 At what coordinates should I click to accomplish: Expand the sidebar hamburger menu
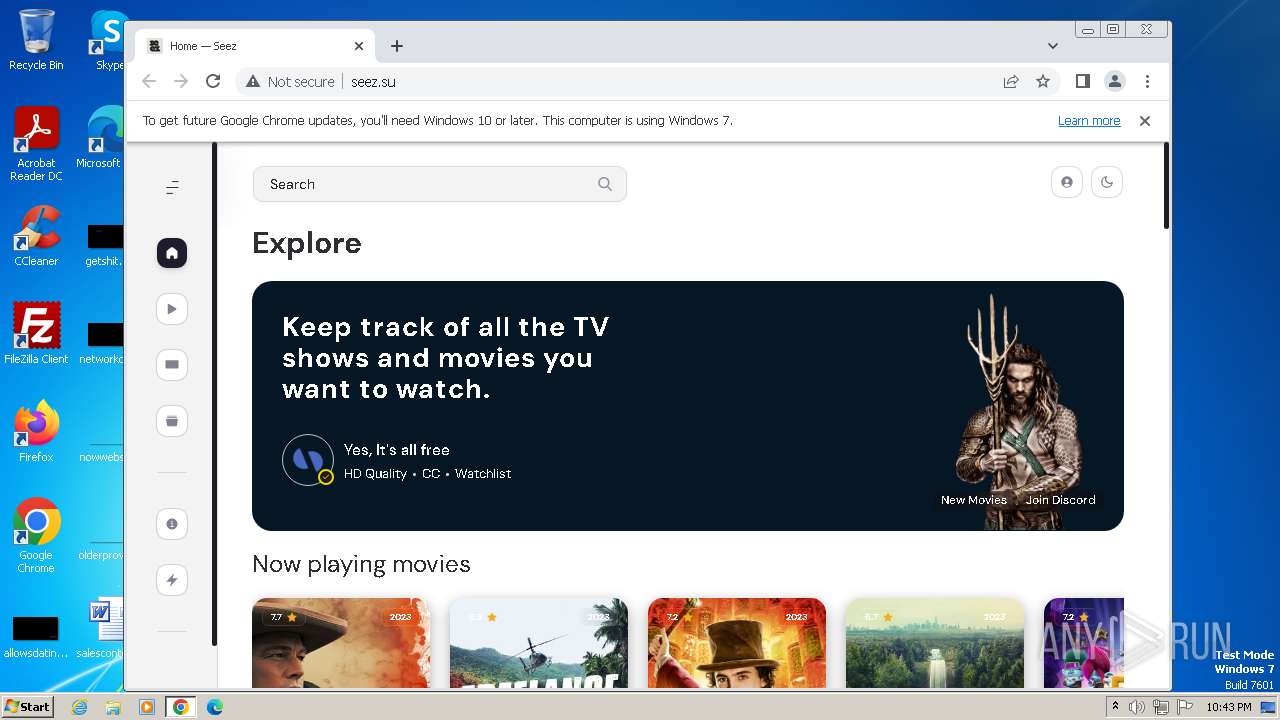172,187
